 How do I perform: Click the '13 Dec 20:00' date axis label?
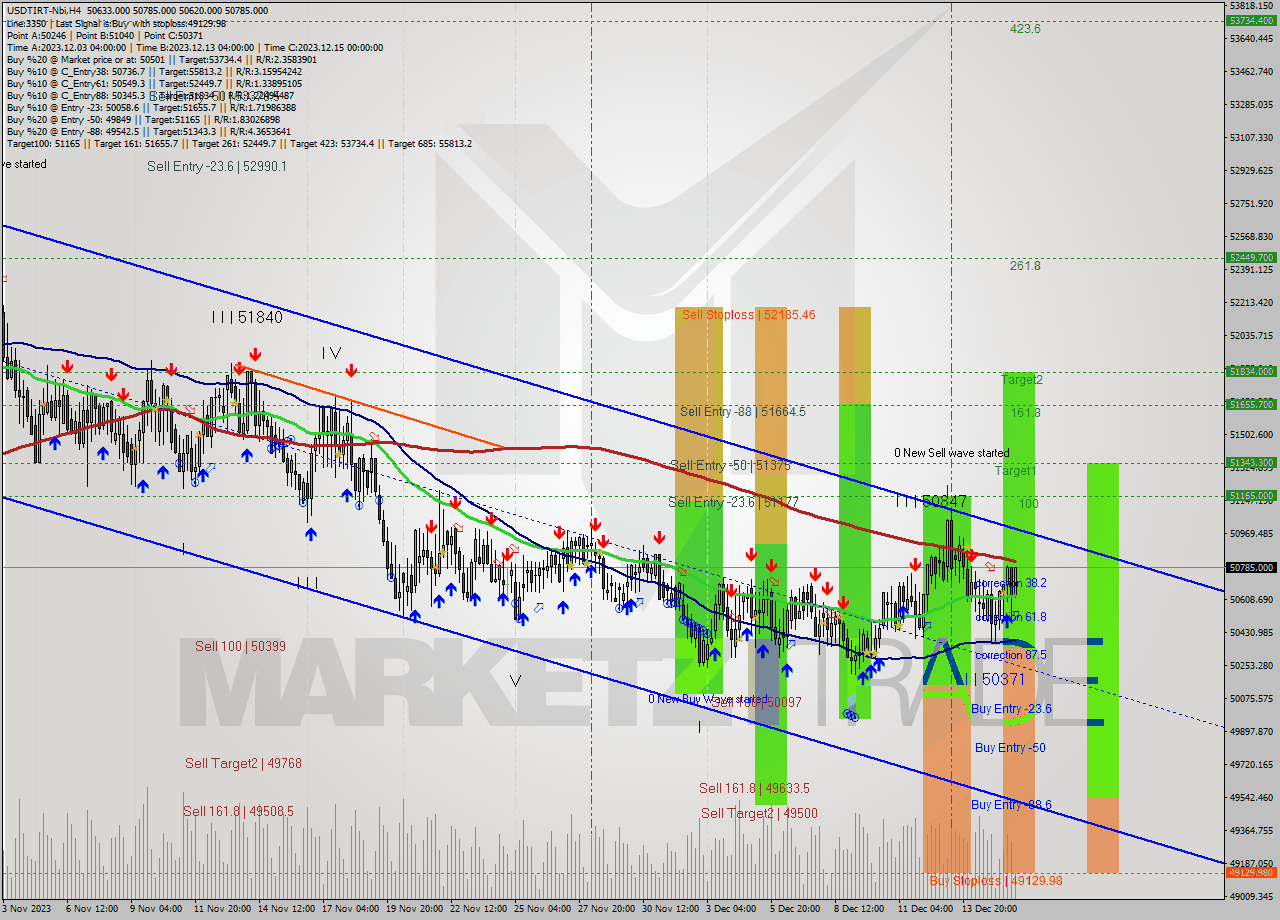(990, 908)
